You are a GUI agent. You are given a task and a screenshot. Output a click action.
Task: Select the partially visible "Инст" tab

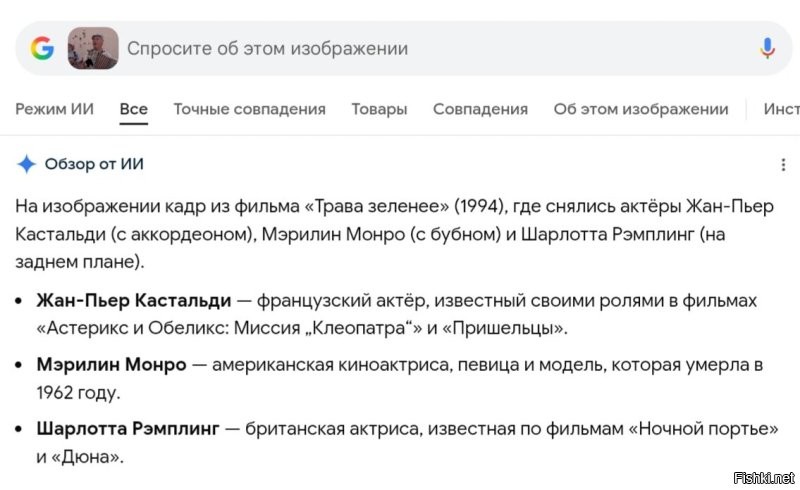(781, 109)
